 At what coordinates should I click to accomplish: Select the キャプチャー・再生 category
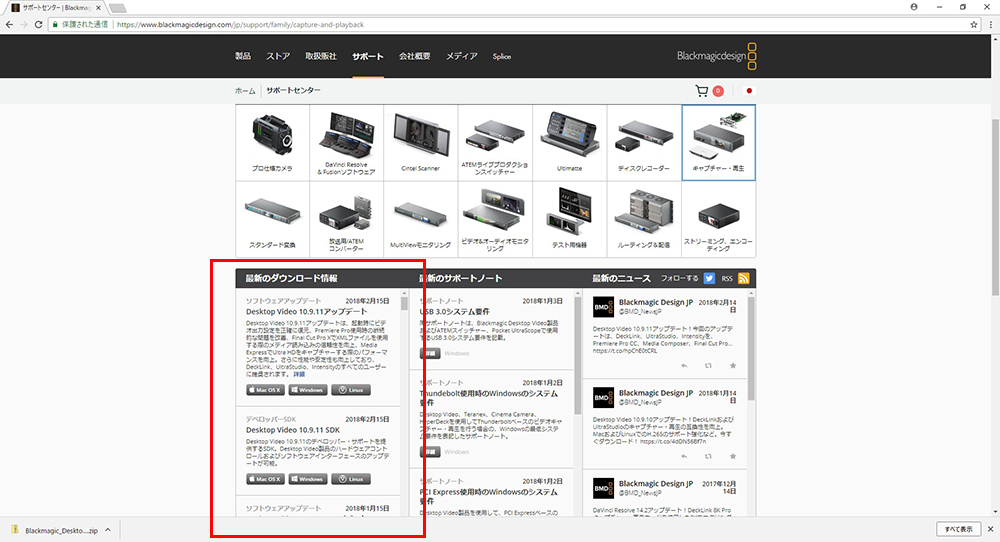coord(719,143)
